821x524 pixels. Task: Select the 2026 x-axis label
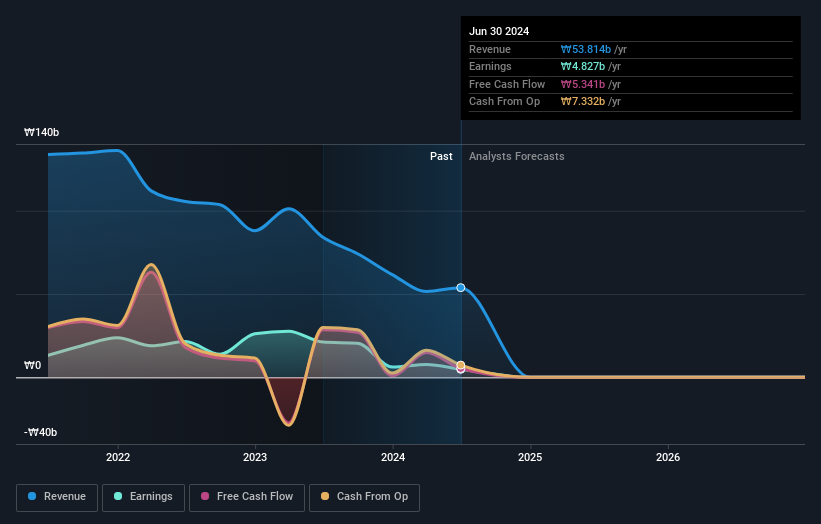(668, 457)
